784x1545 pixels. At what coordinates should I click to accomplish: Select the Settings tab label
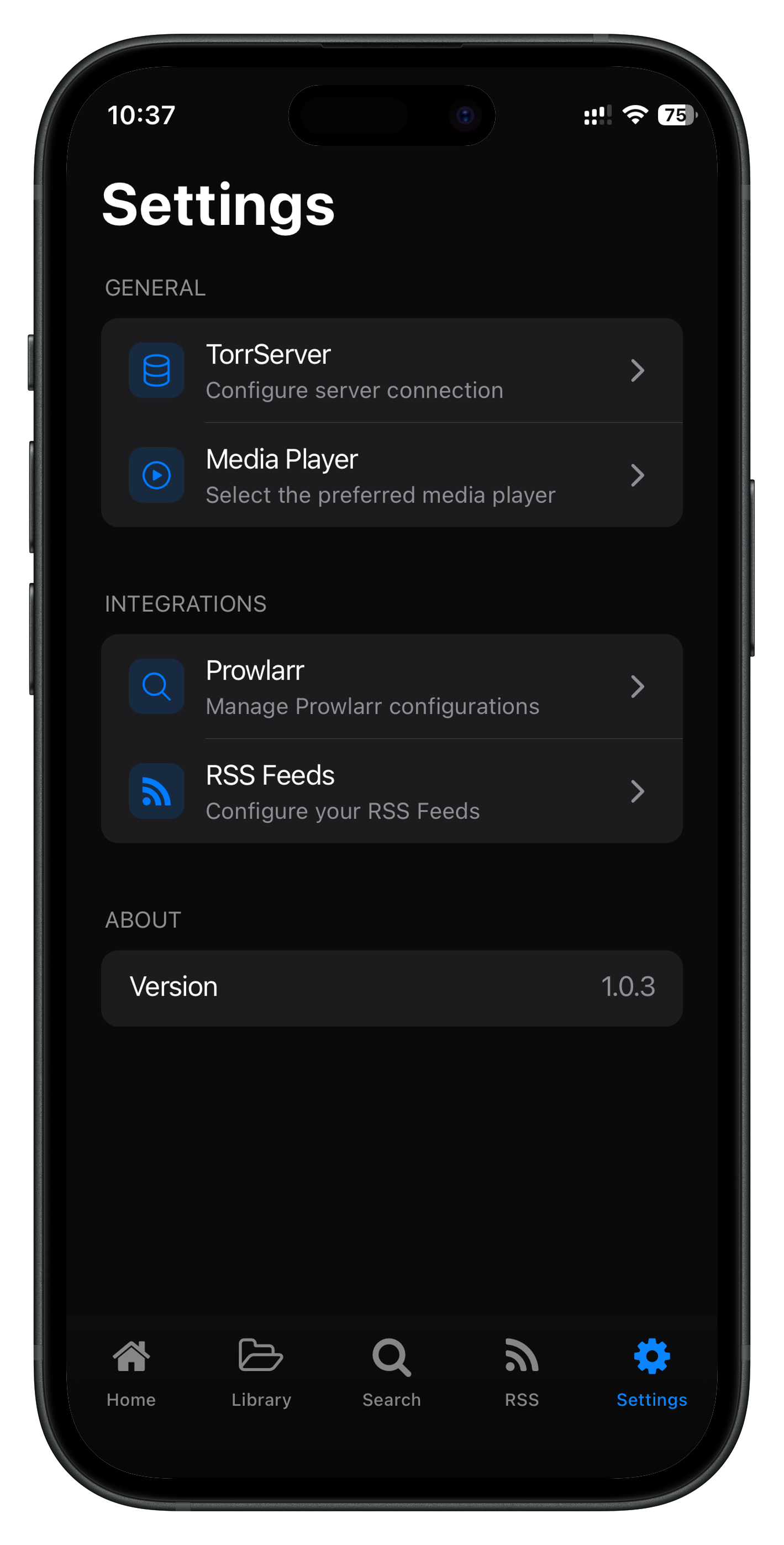pos(652,1399)
